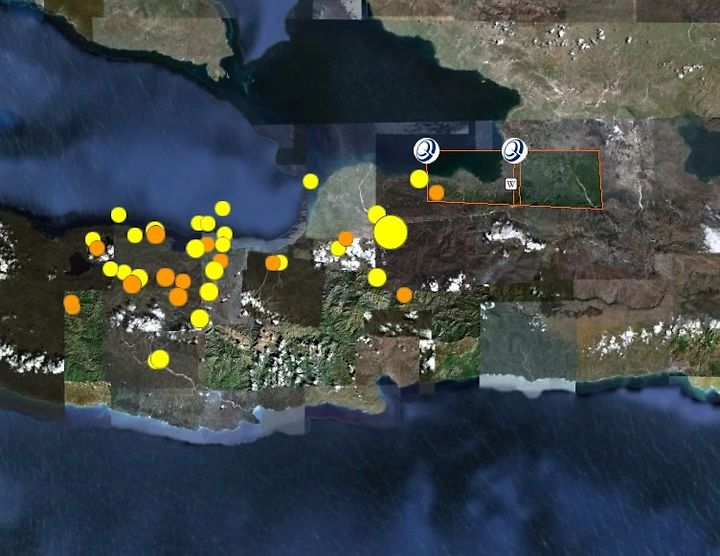Select the orange marker inside the orange outlined rectangle
Image resolution: width=720 pixels, height=556 pixels.
[x=436, y=193]
